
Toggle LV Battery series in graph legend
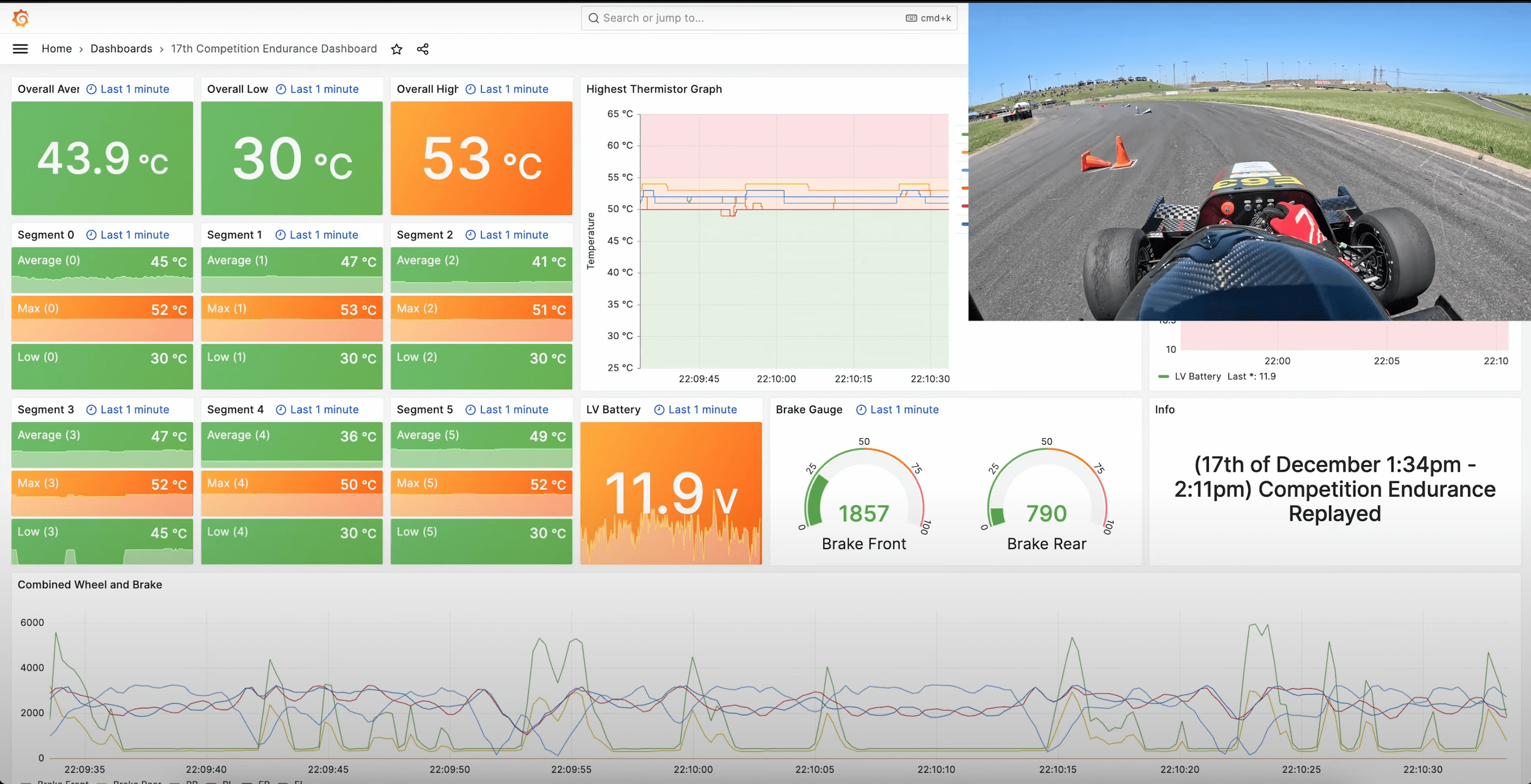tap(1197, 377)
